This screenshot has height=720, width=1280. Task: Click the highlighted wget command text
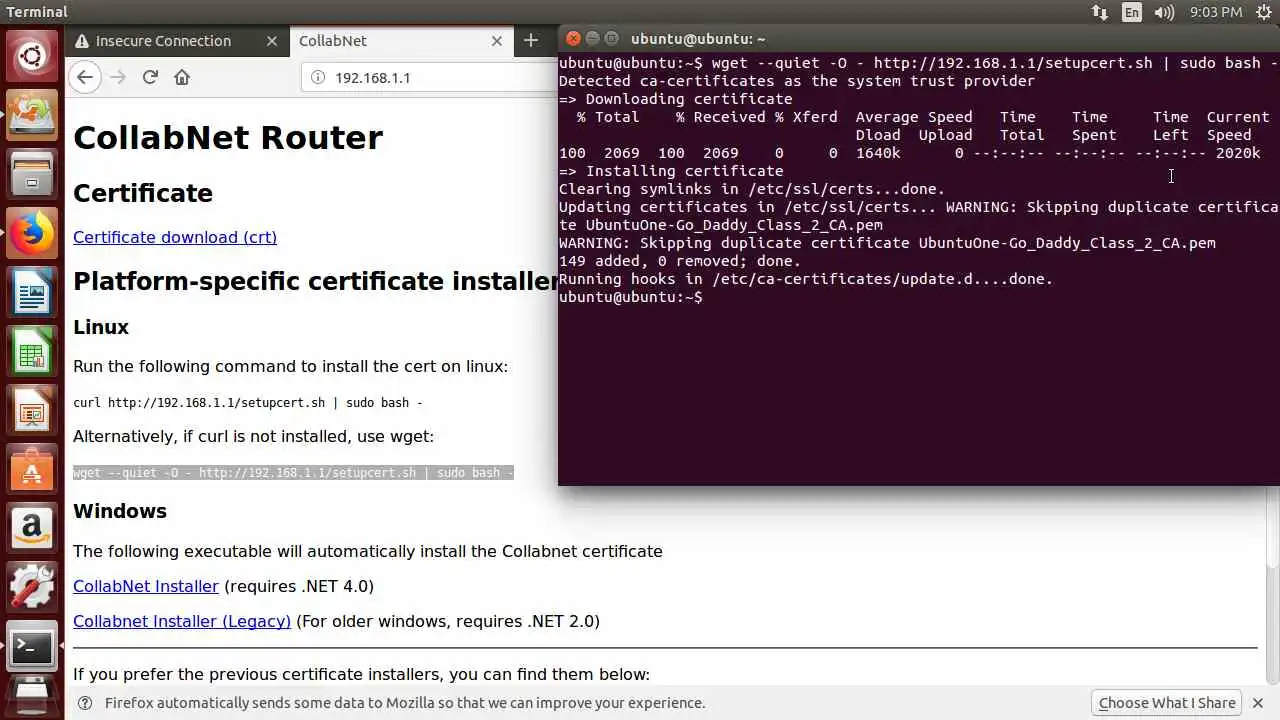[293, 472]
